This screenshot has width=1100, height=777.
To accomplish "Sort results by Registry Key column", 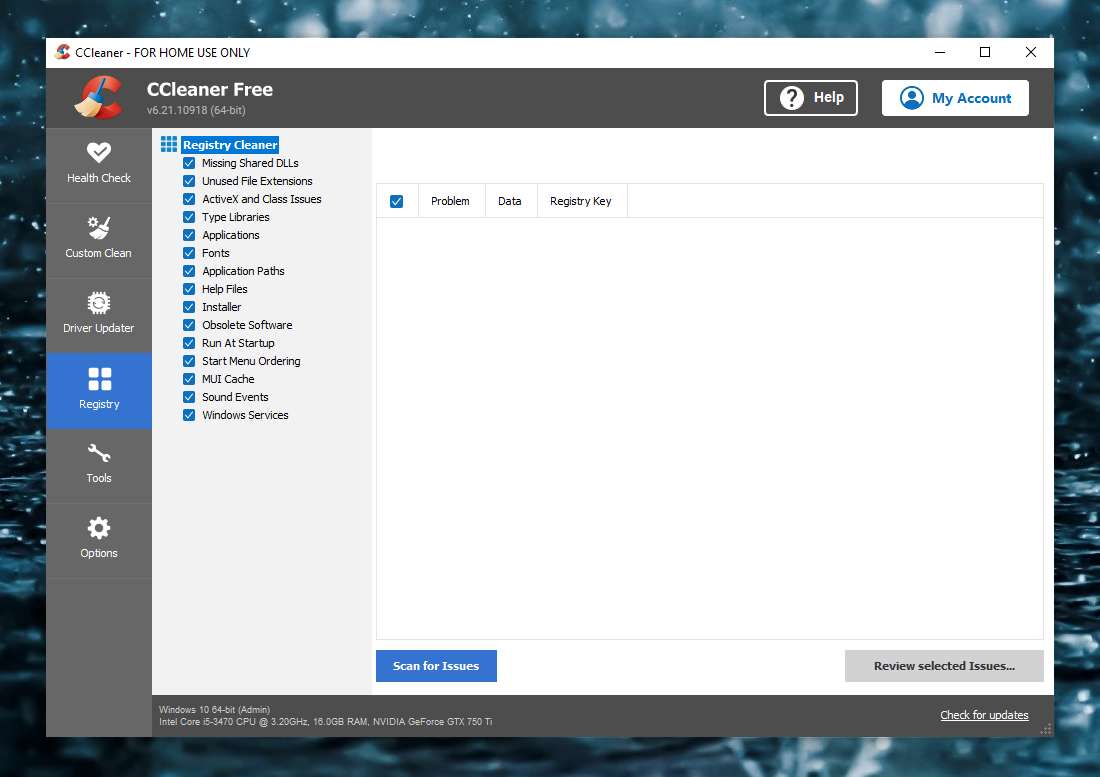I will (582, 201).
